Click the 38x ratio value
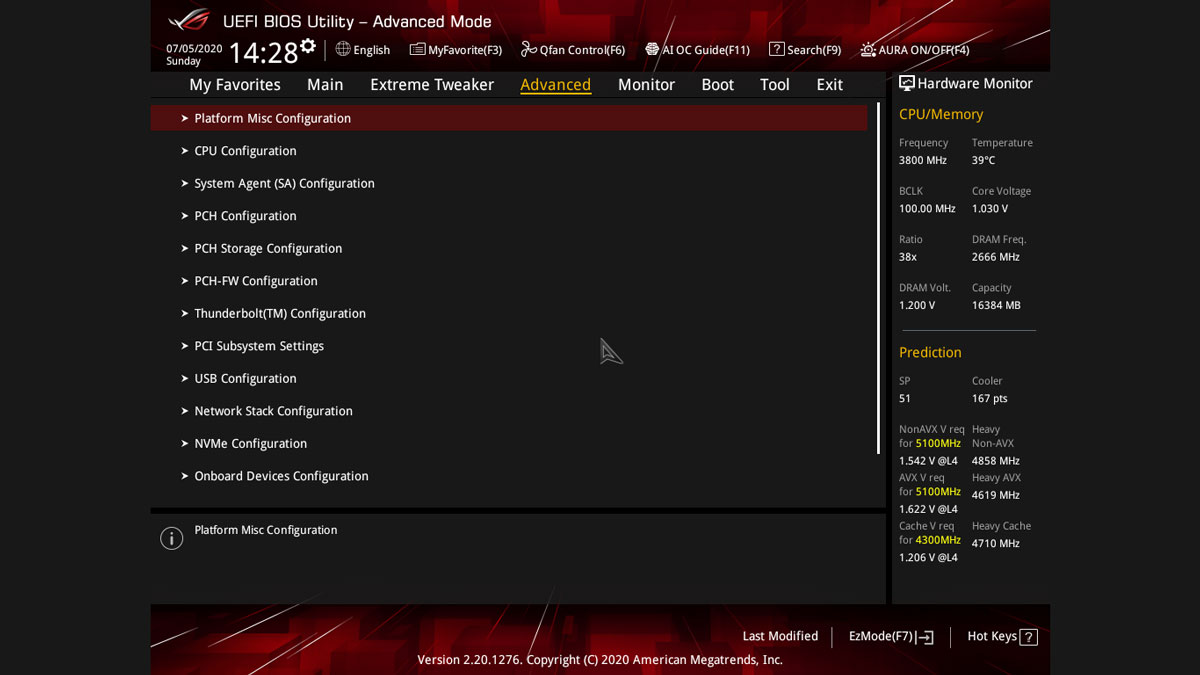 [x=908, y=257]
